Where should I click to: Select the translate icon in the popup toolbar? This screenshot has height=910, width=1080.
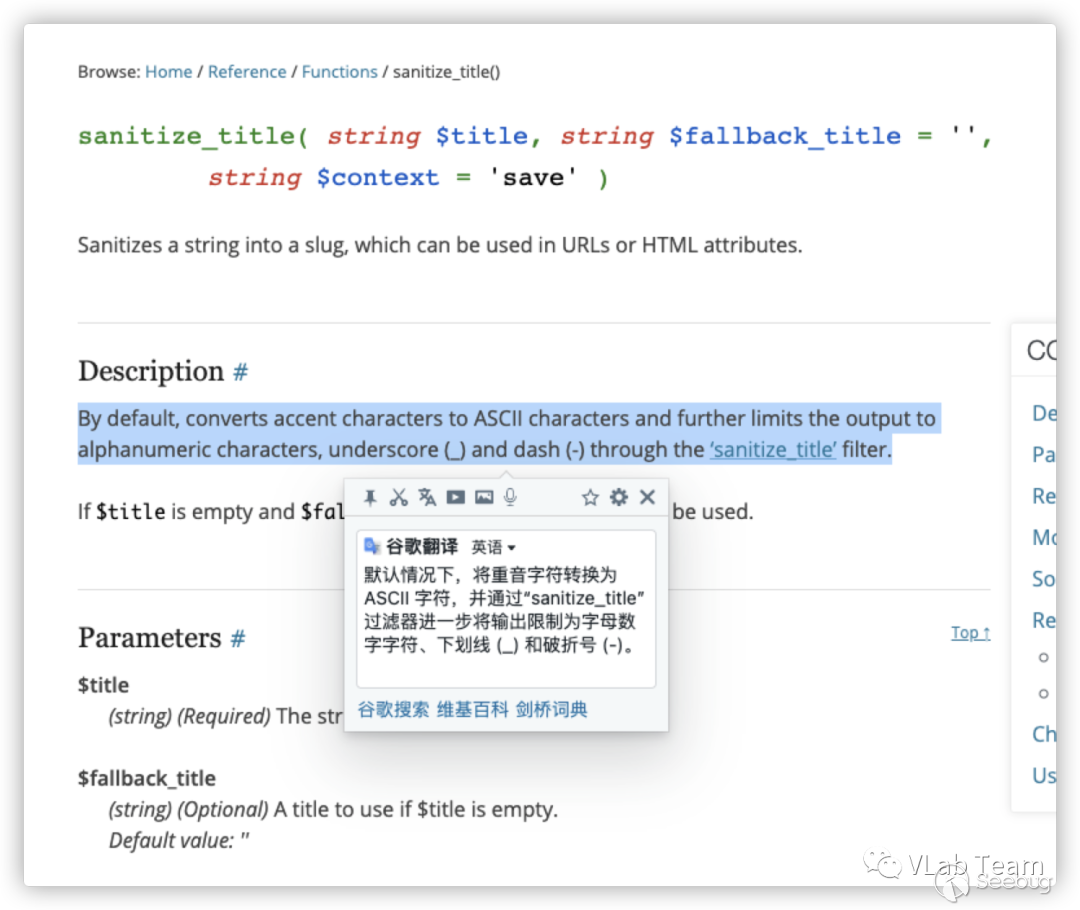[x=427, y=497]
